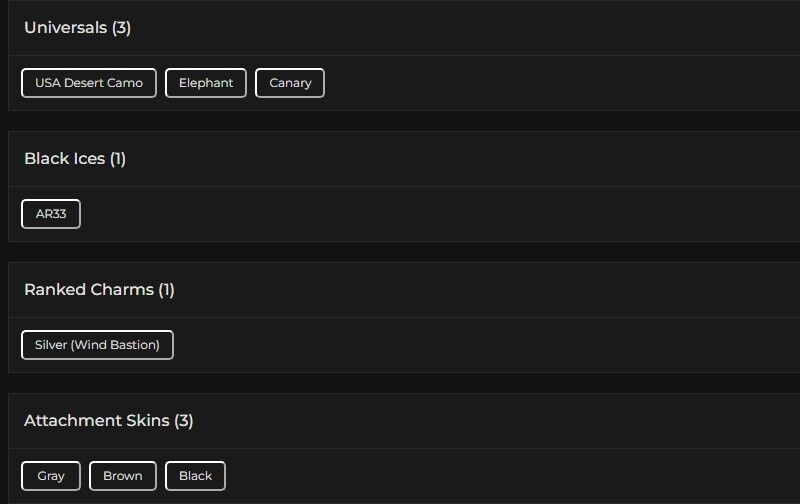Viewport: 800px width, 504px height.
Task: Collapse the Attachment Skins section heading
Action: click(x=96, y=421)
